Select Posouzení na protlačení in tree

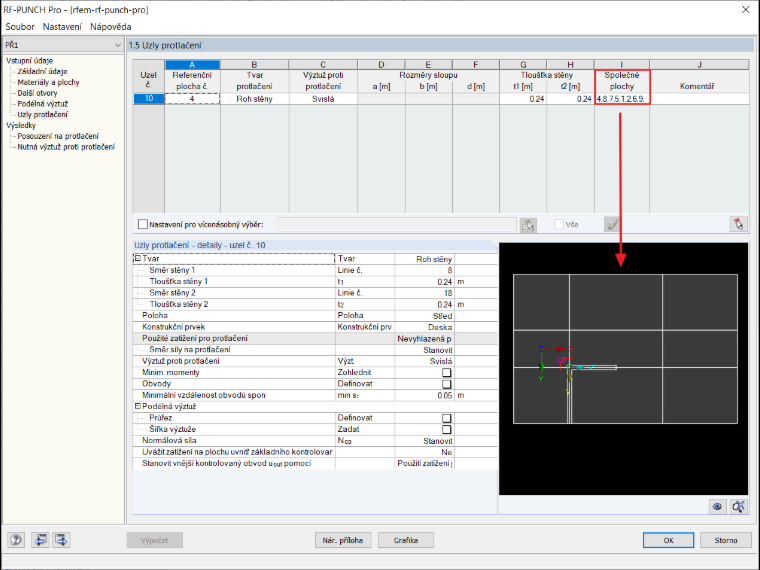pos(58,136)
